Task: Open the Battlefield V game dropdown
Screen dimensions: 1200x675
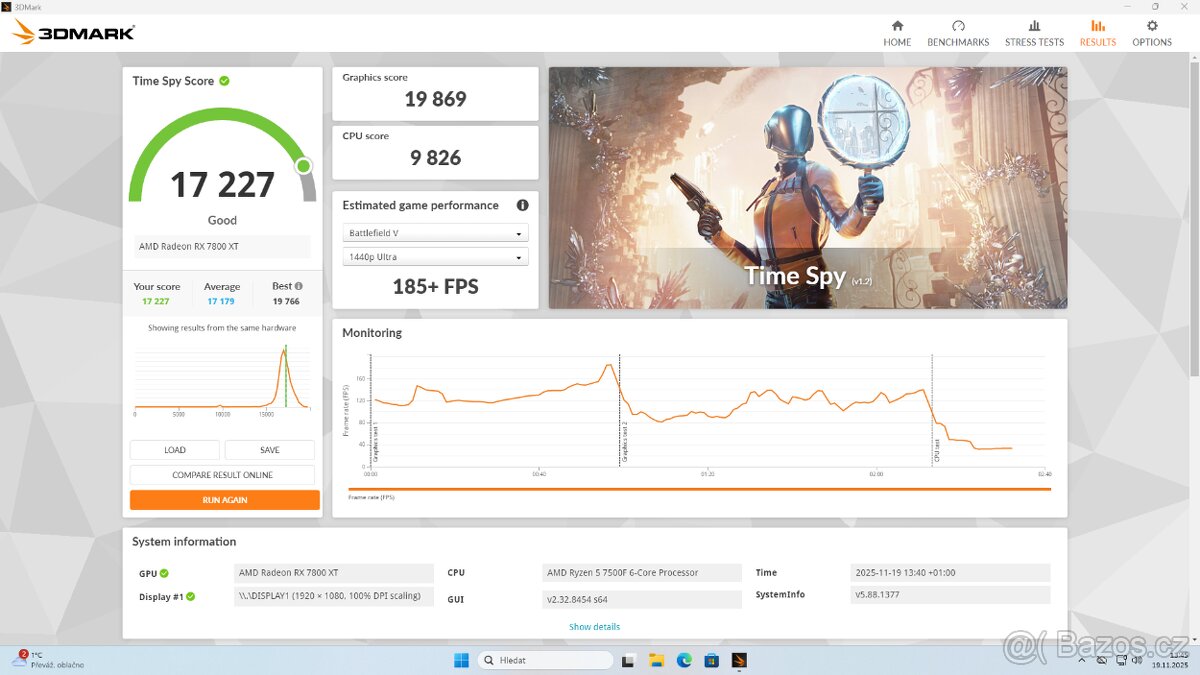Action: click(434, 231)
